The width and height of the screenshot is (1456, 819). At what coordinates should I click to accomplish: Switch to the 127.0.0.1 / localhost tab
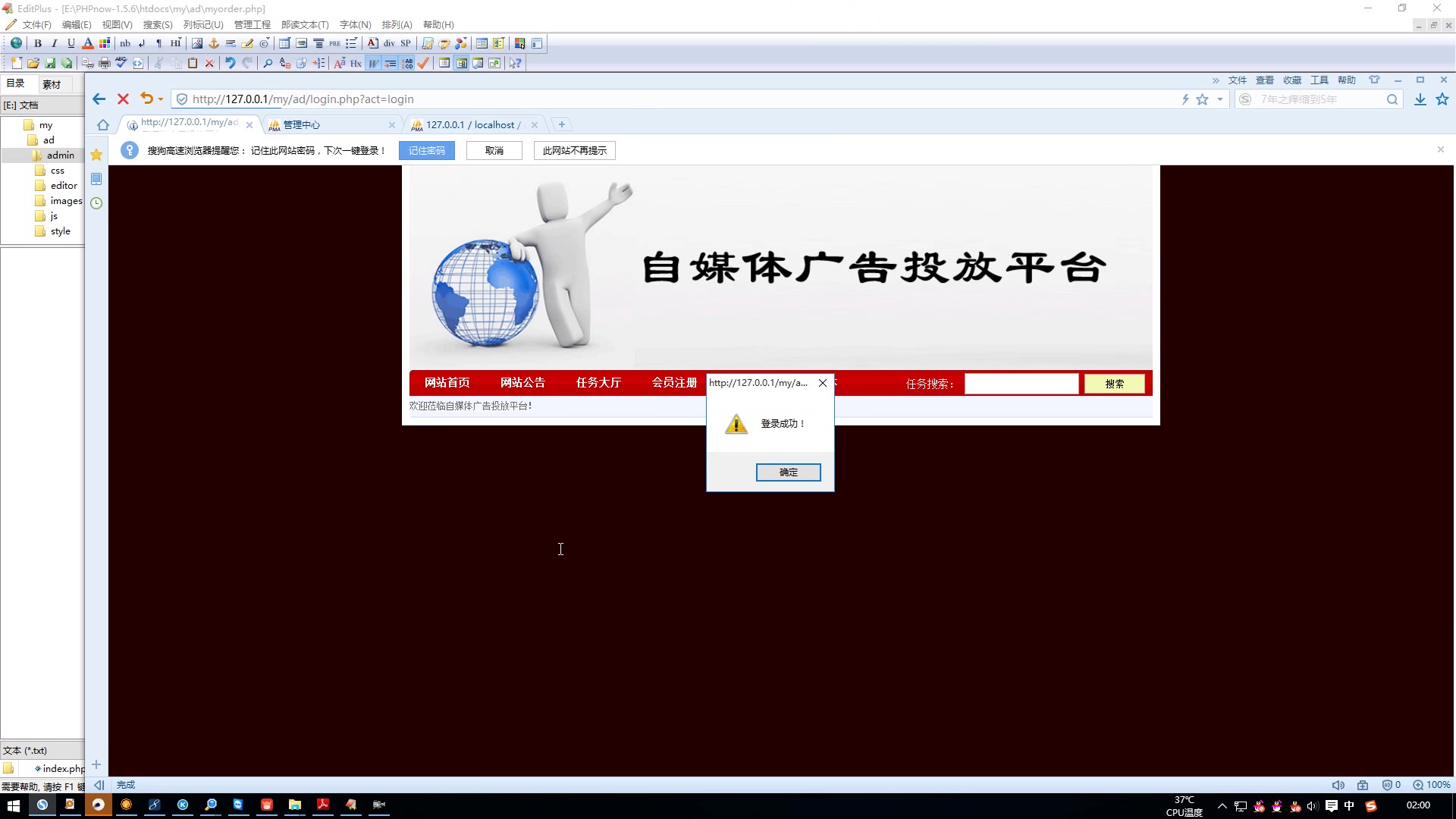[473, 125]
